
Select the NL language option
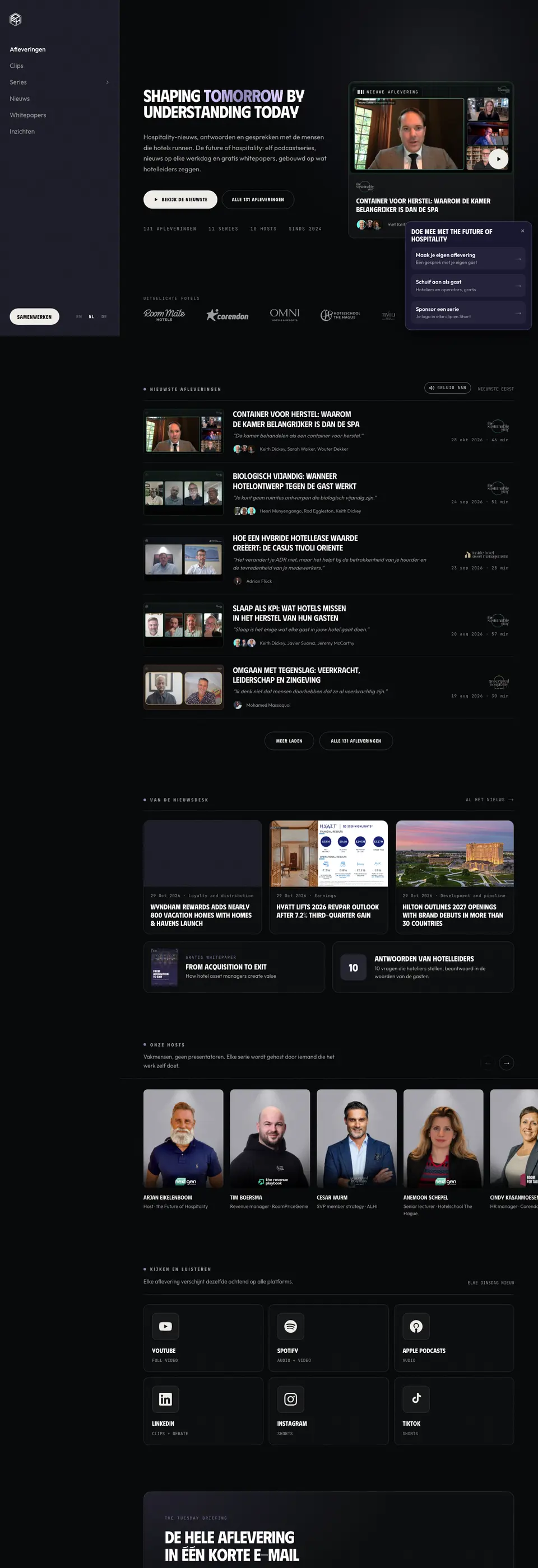coord(91,316)
